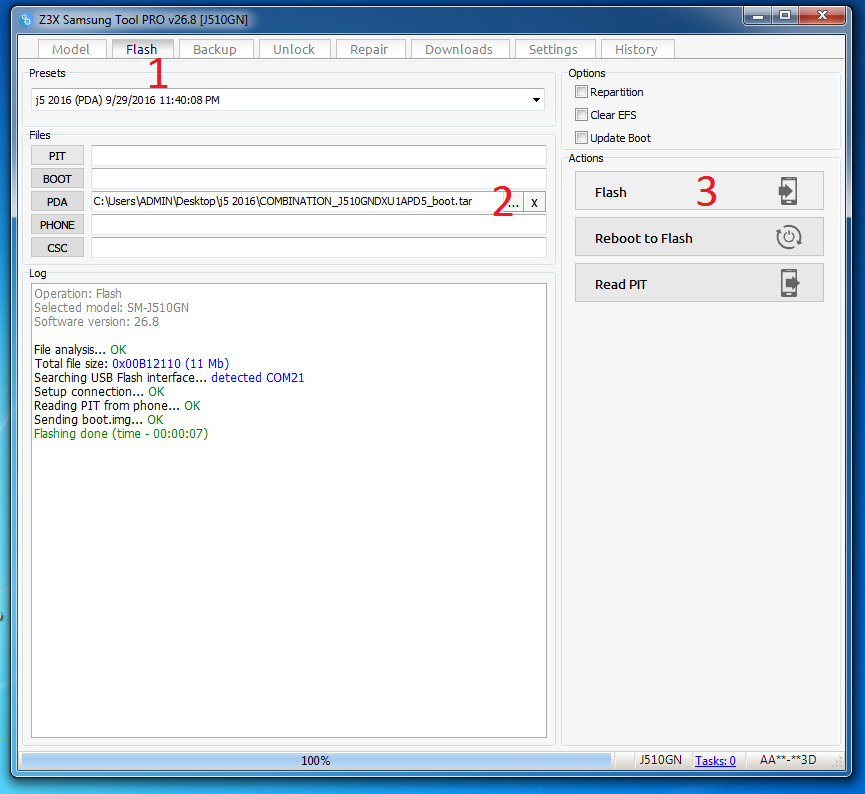Toggle the Update Boot checkbox
Image resolution: width=865 pixels, height=794 pixels.
click(581, 138)
